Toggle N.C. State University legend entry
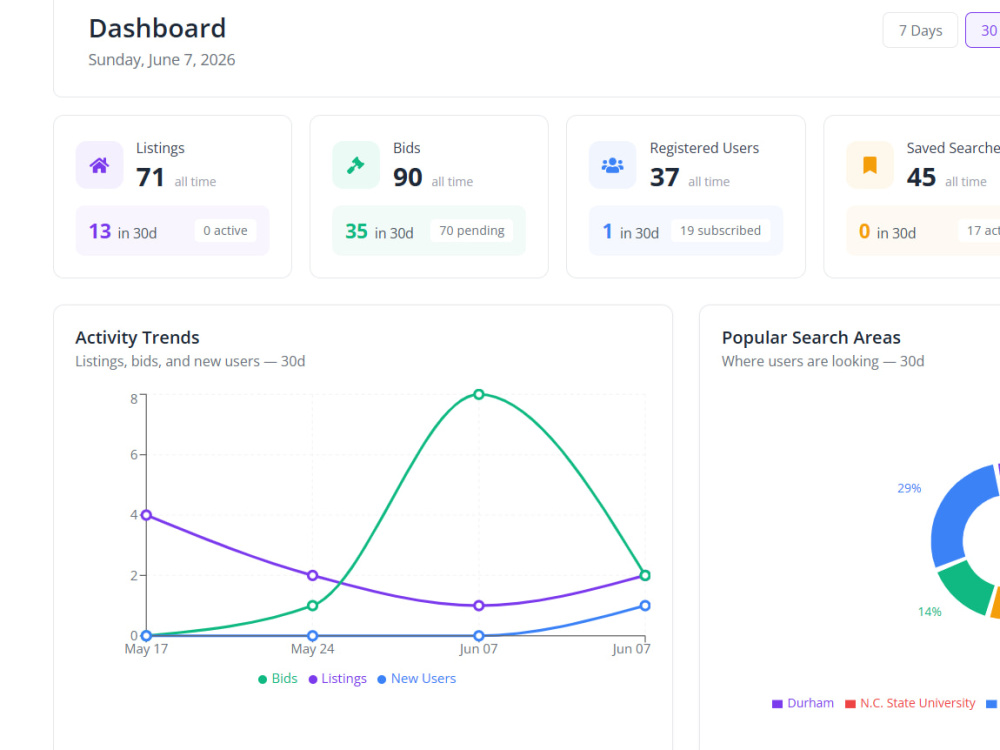Screen dimensions: 1000x750 click(910, 703)
